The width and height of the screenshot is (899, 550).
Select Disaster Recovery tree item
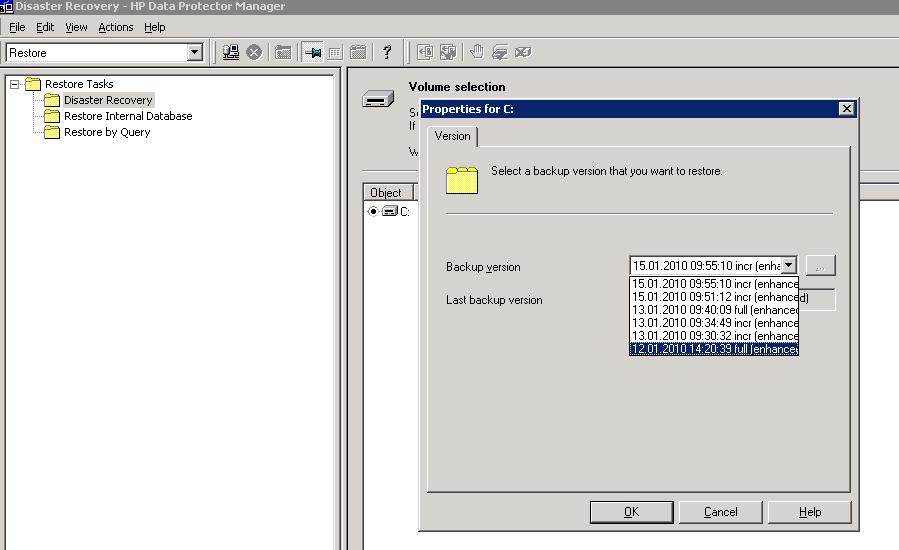tap(108, 100)
